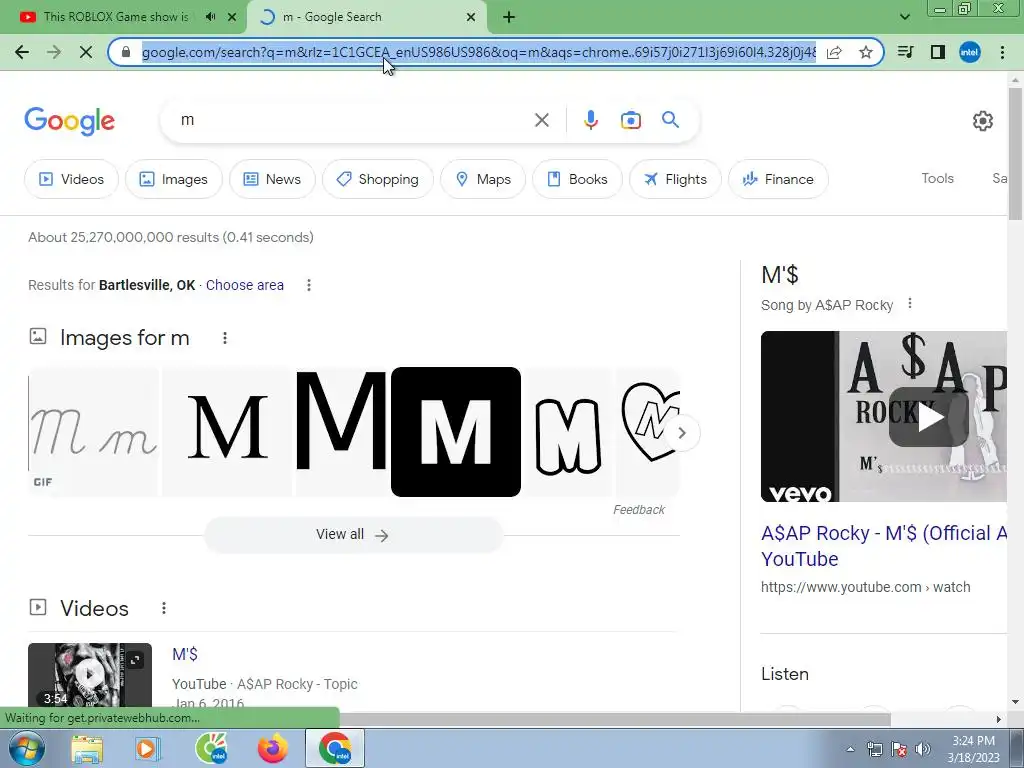Click View all images button
Screen dimensions: 1024x768
coord(353,535)
